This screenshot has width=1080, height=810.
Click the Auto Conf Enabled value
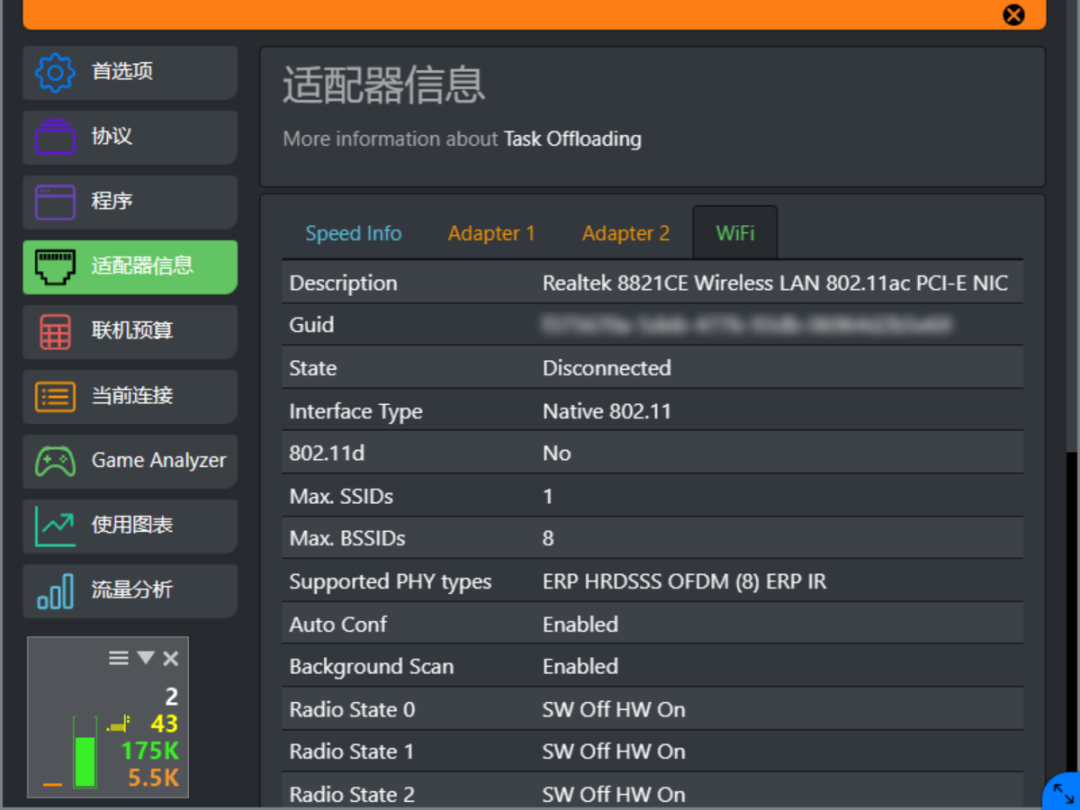click(x=581, y=625)
